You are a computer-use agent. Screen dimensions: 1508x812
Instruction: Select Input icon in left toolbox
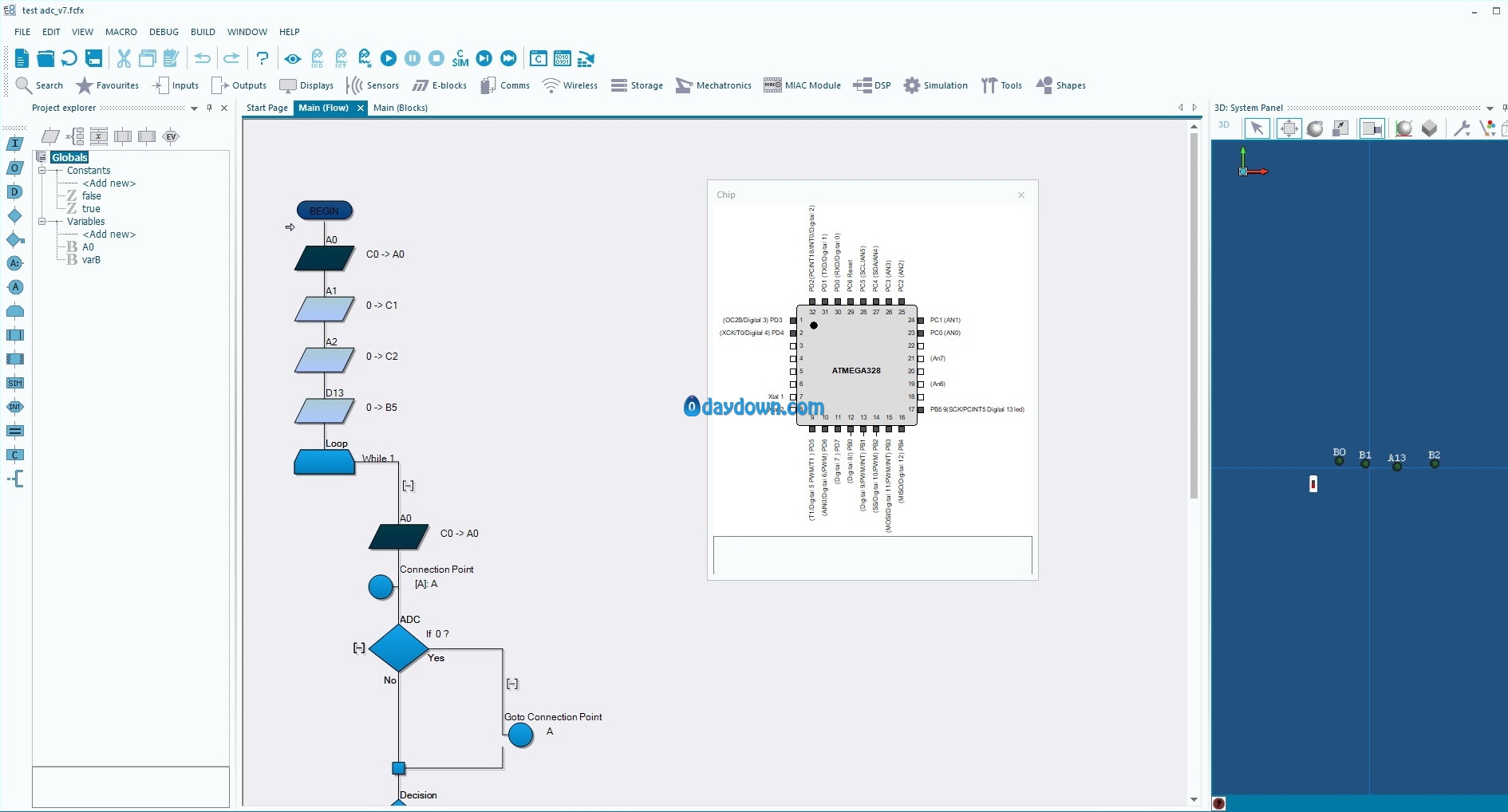tap(15, 144)
